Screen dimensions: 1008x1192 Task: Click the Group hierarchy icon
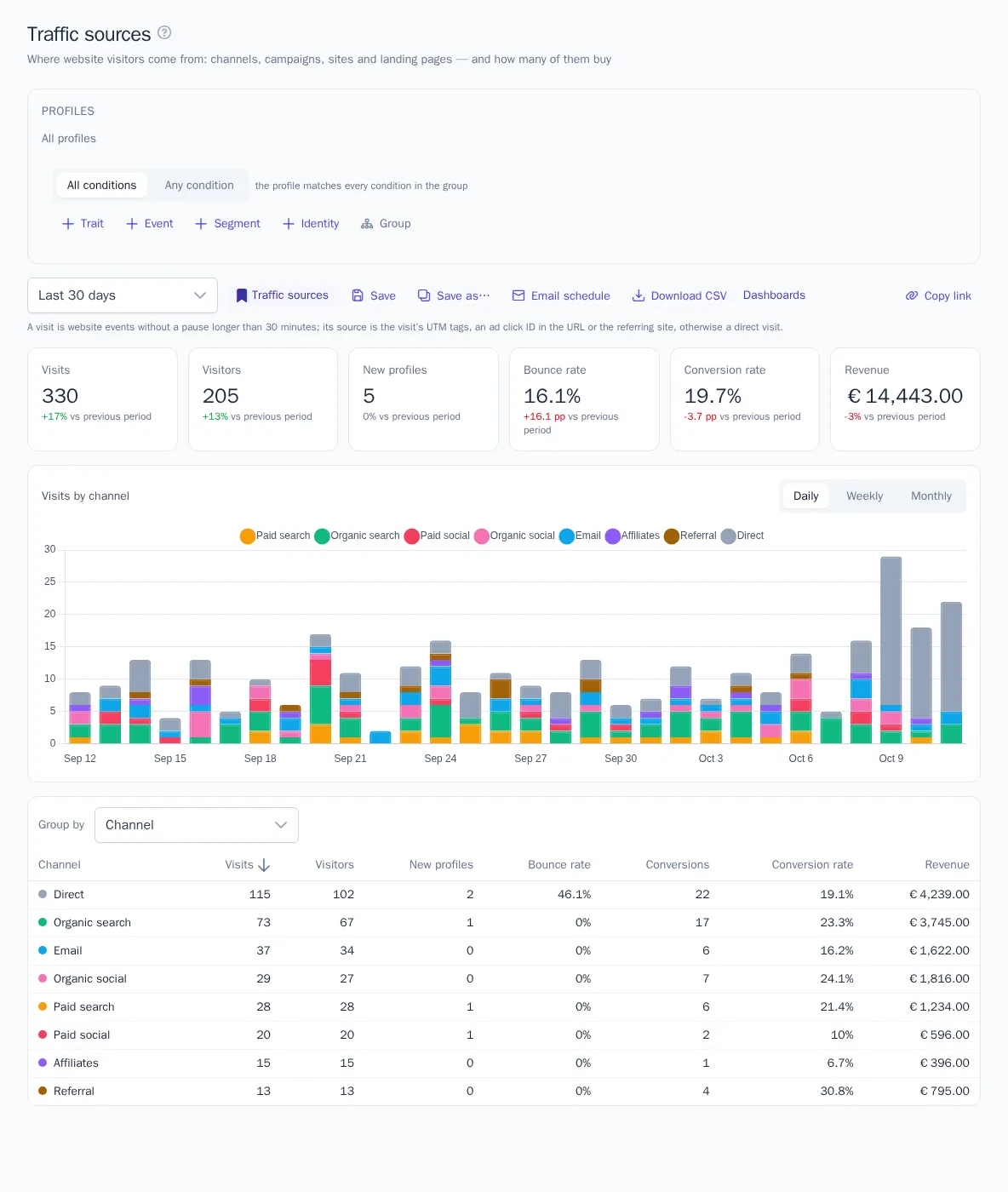click(x=367, y=224)
